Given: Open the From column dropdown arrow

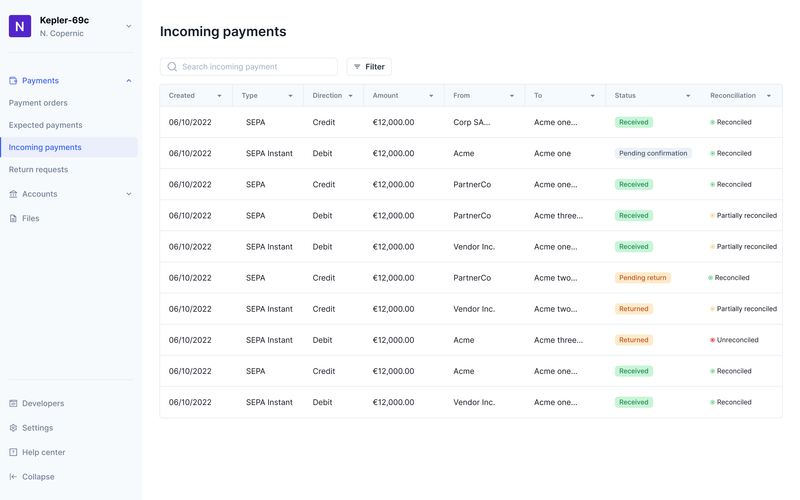Looking at the screenshot, I should click(512, 96).
